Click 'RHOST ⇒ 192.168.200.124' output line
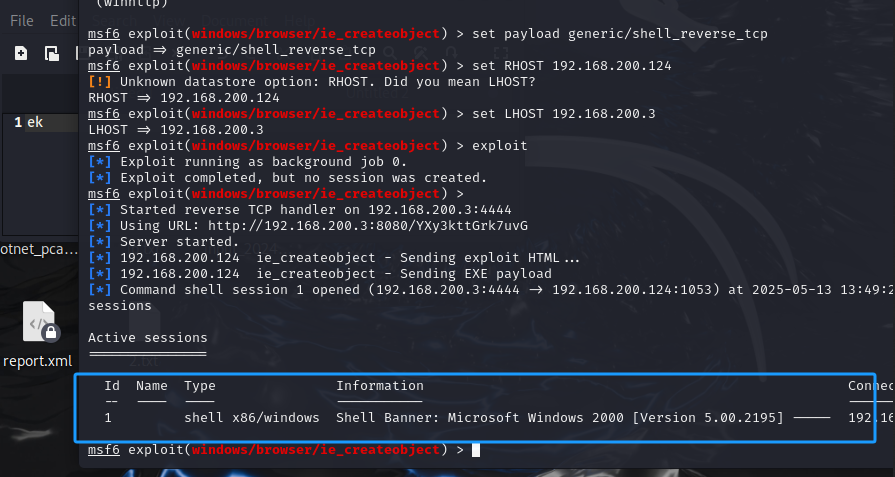This screenshot has width=895, height=477. 184,98
